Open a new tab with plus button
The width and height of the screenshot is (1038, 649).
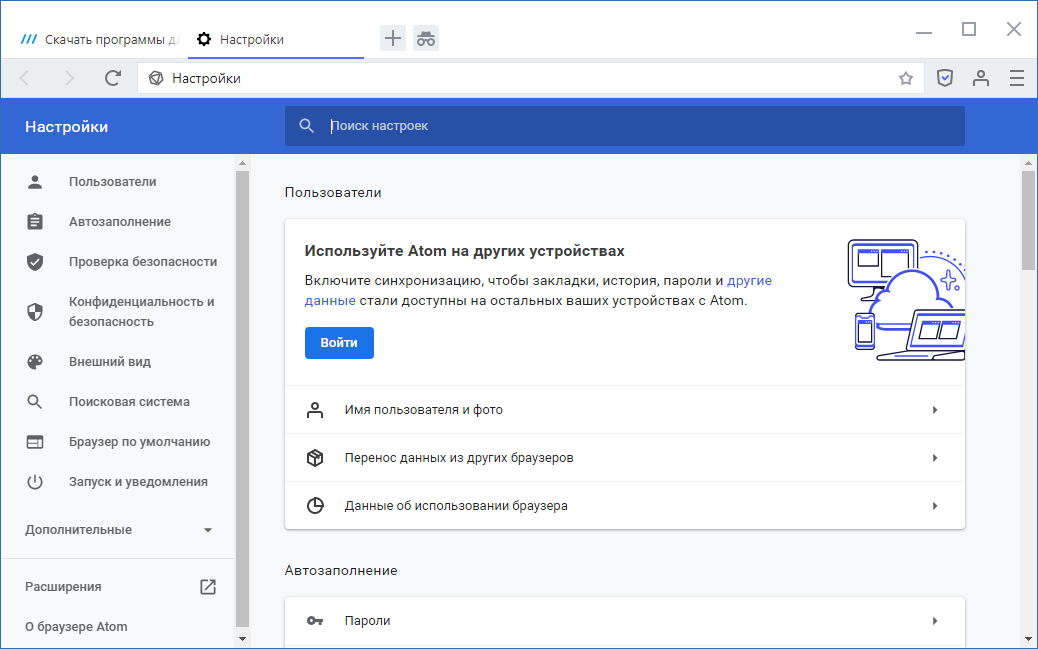[x=393, y=38]
